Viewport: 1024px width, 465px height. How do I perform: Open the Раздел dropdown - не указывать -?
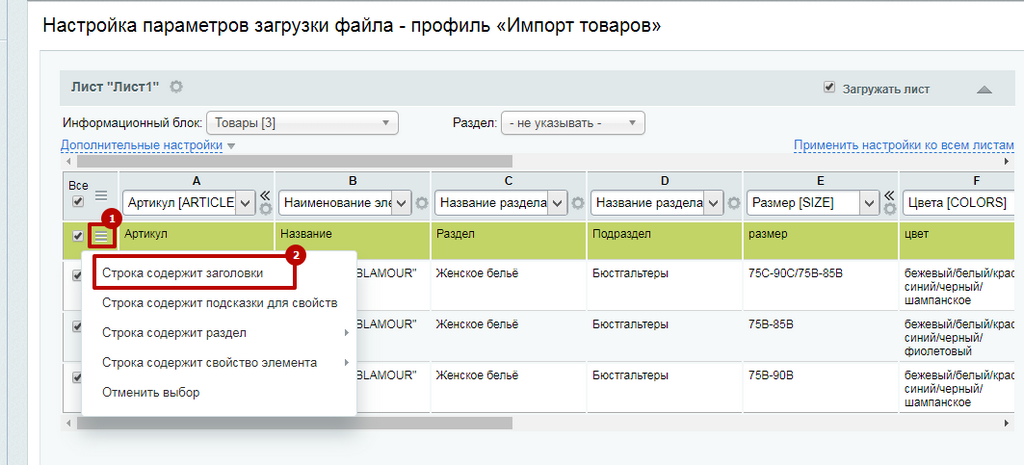click(x=573, y=122)
